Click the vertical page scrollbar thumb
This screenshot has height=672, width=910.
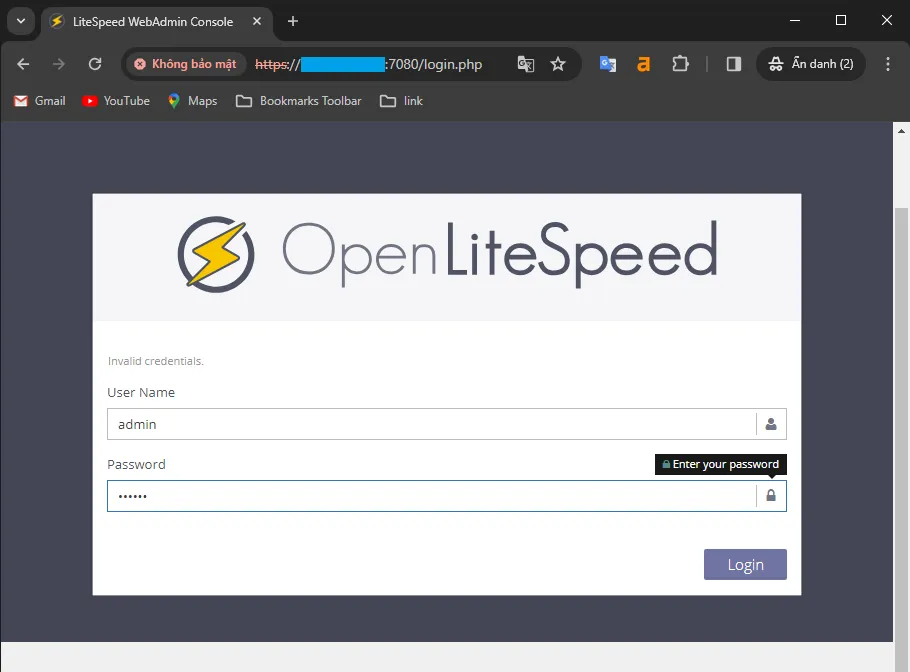pos(901,438)
